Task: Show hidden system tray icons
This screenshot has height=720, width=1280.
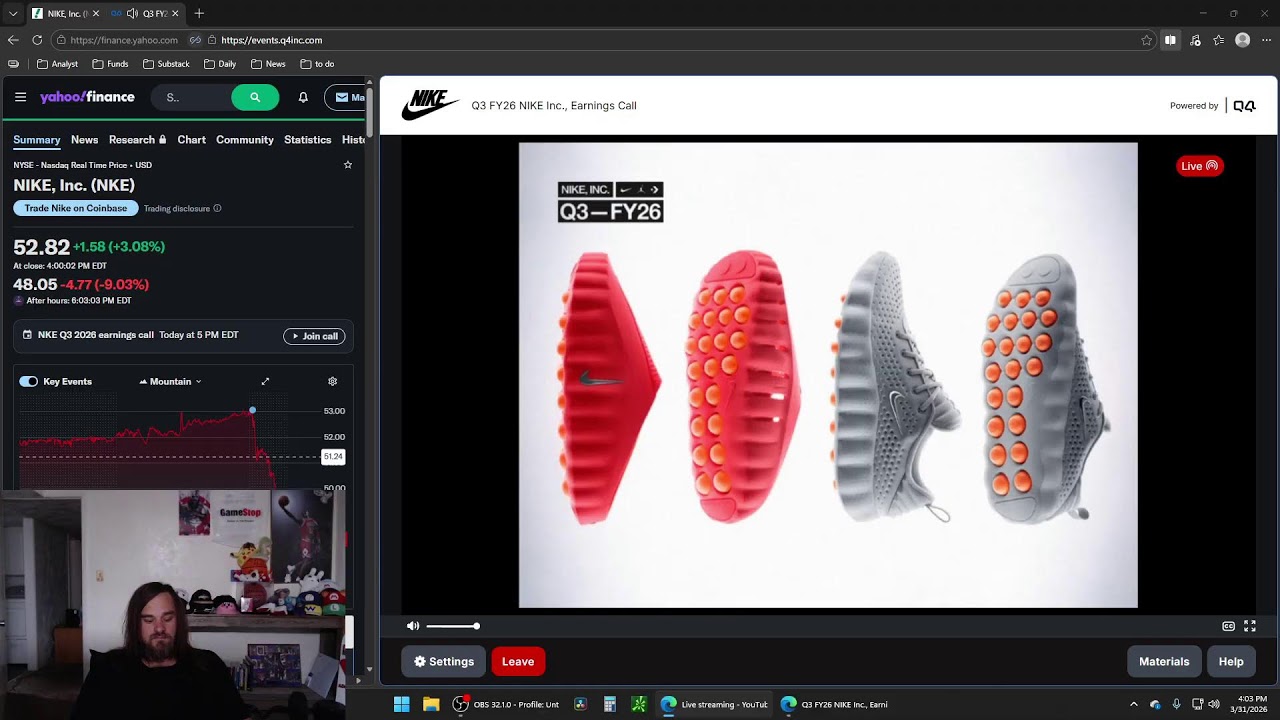Action: 1133,704
